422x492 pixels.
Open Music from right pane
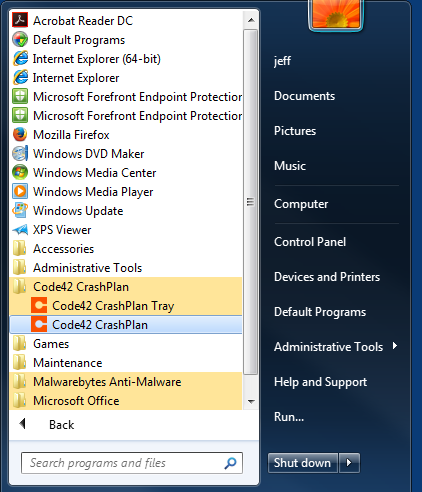[290, 166]
